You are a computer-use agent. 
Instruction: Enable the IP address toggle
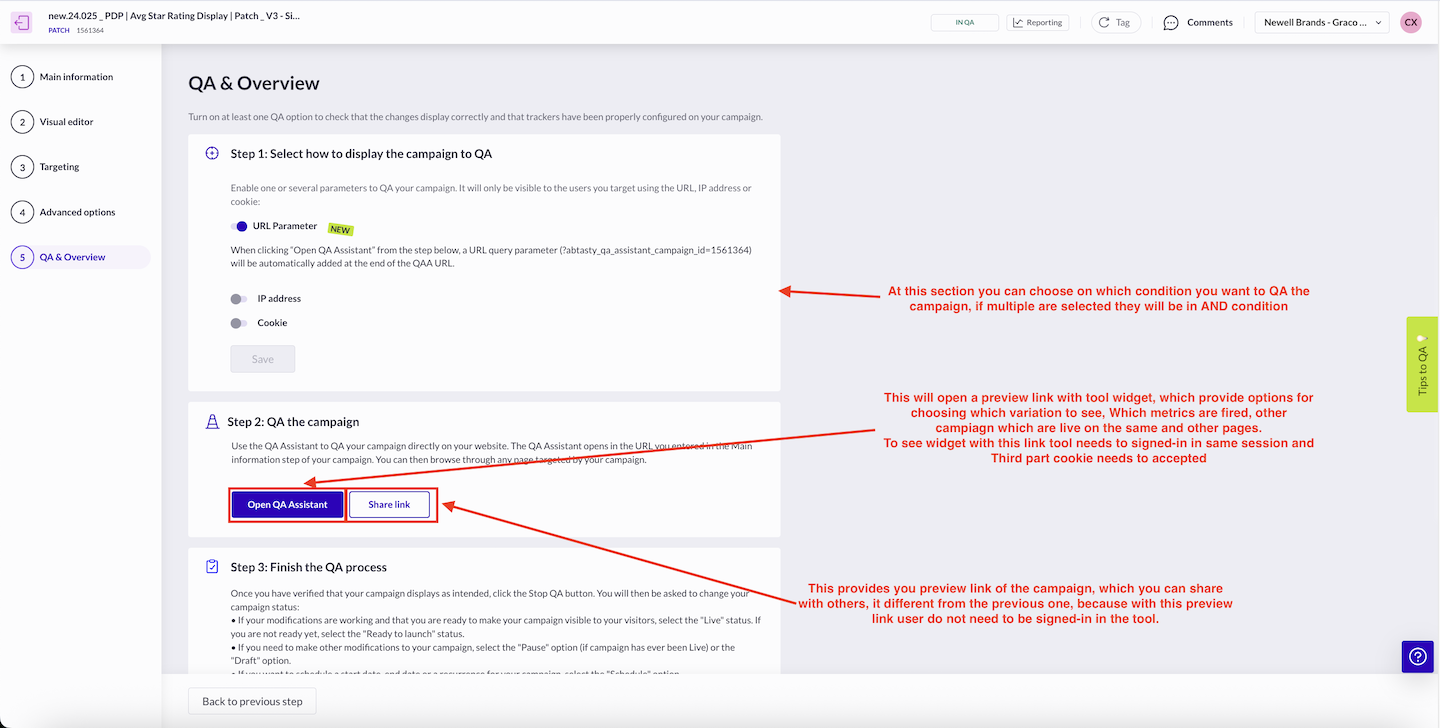[x=239, y=299]
